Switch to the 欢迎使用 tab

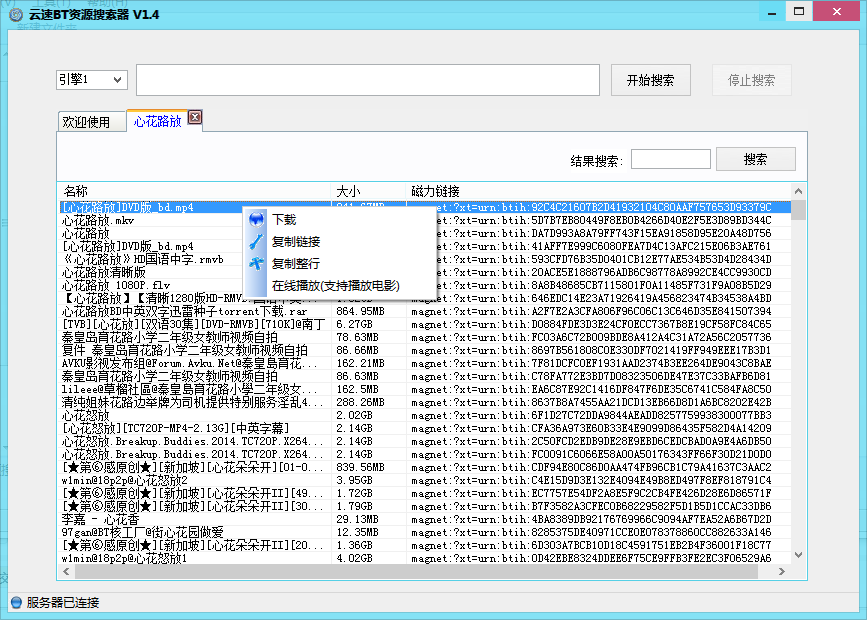coord(87,122)
